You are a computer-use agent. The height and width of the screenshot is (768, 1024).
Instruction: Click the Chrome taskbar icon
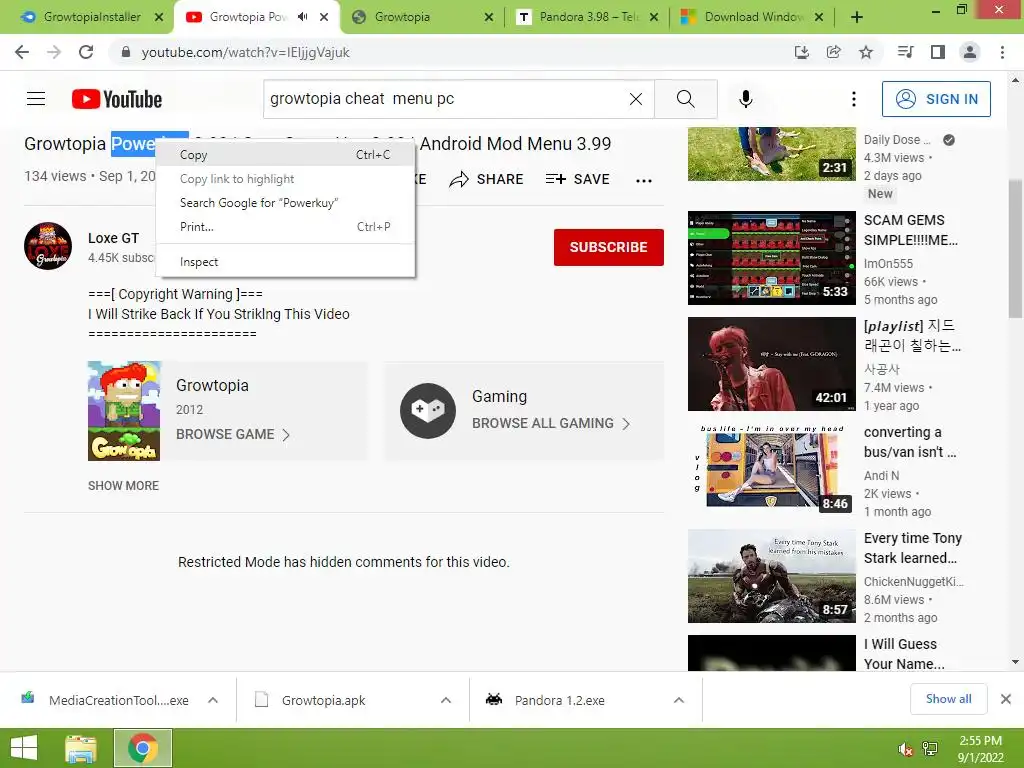pos(143,748)
